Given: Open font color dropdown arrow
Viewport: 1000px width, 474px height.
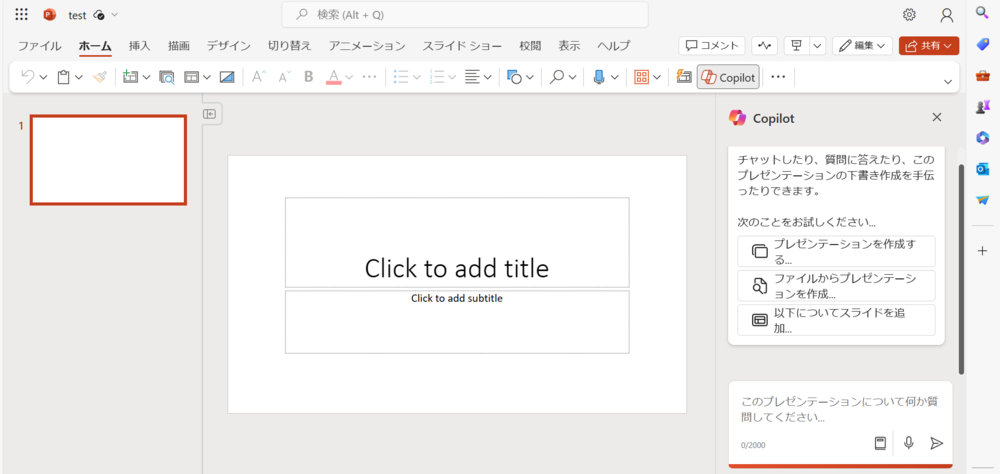Looking at the screenshot, I should click(349, 78).
